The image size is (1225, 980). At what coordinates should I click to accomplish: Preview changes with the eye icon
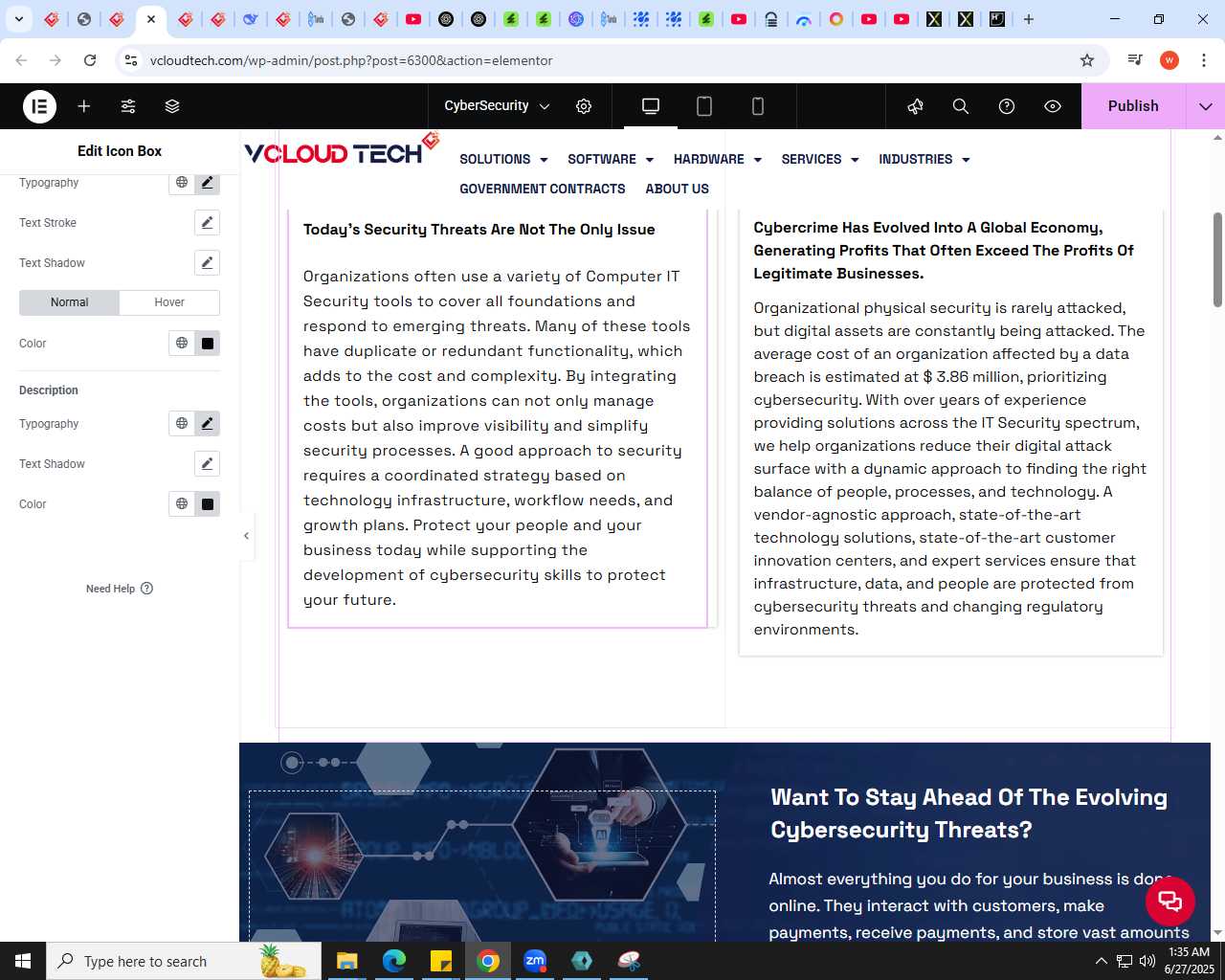[x=1053, y=106]
